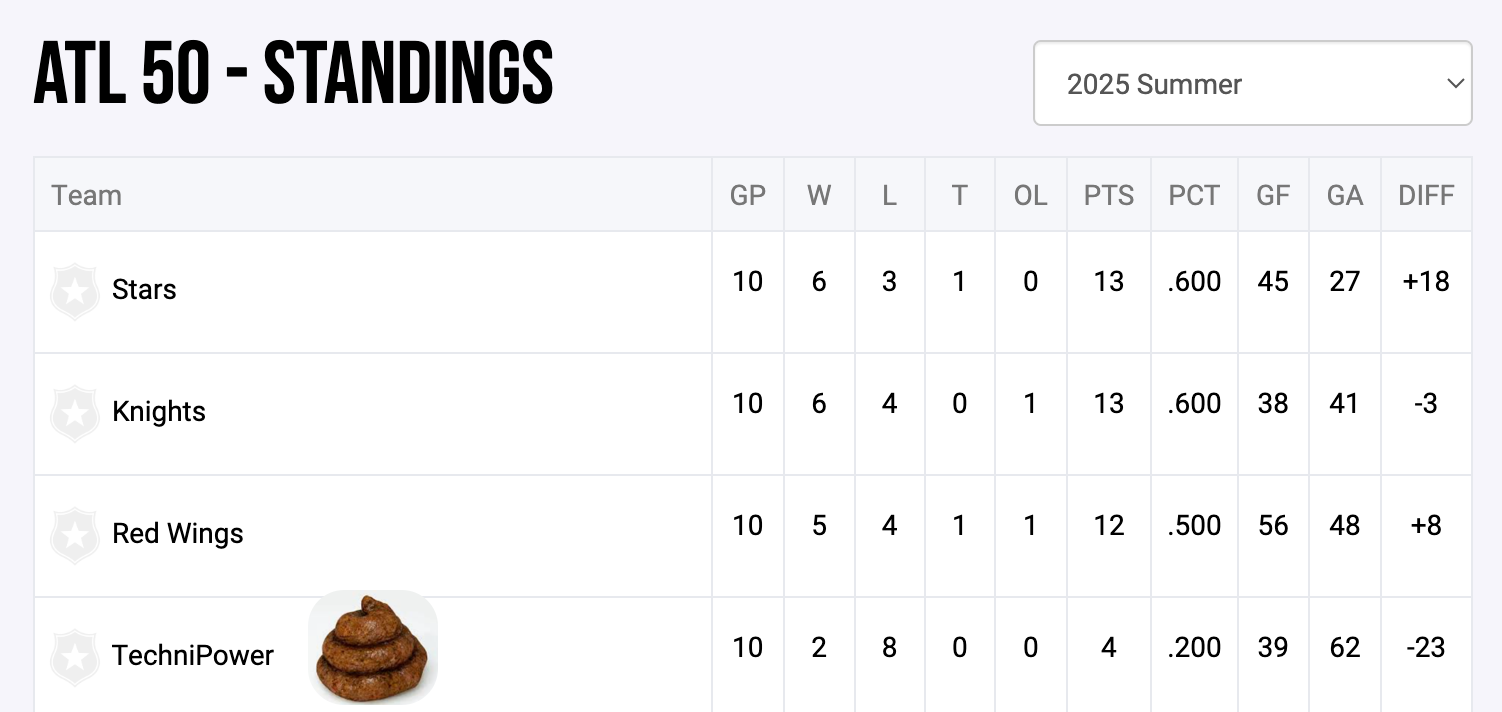Sort by the L column header
This screenshot has width=1502, height=712.
click(889, 195)
